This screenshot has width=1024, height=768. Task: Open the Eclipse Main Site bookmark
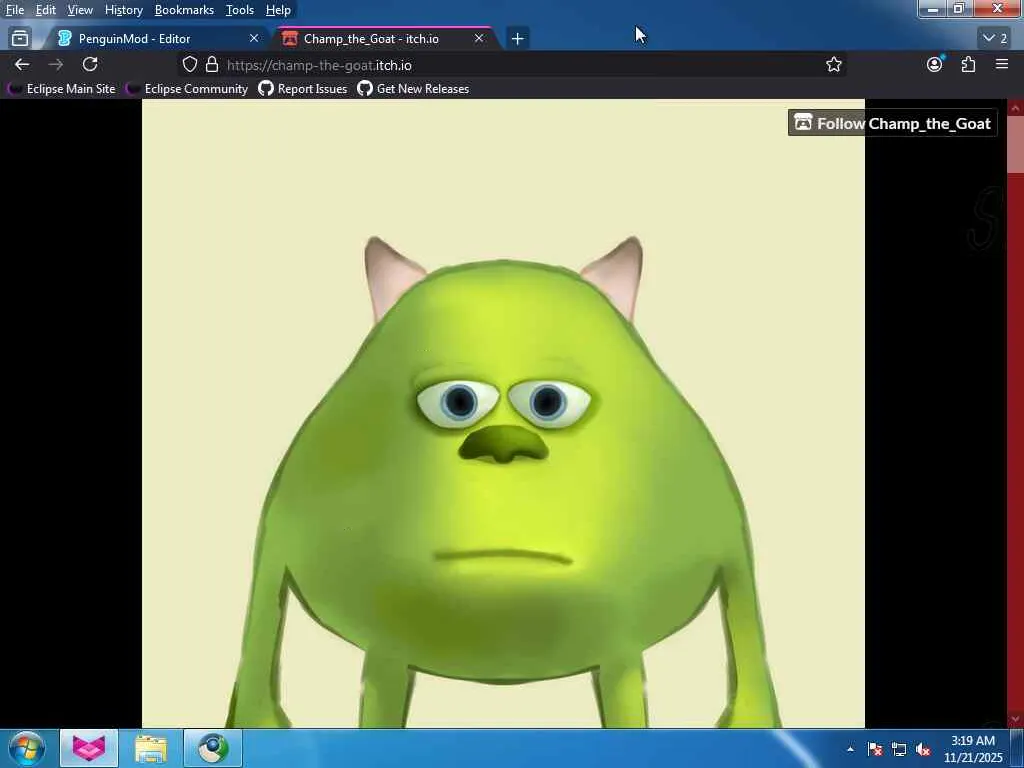click(x=62, y=89)
